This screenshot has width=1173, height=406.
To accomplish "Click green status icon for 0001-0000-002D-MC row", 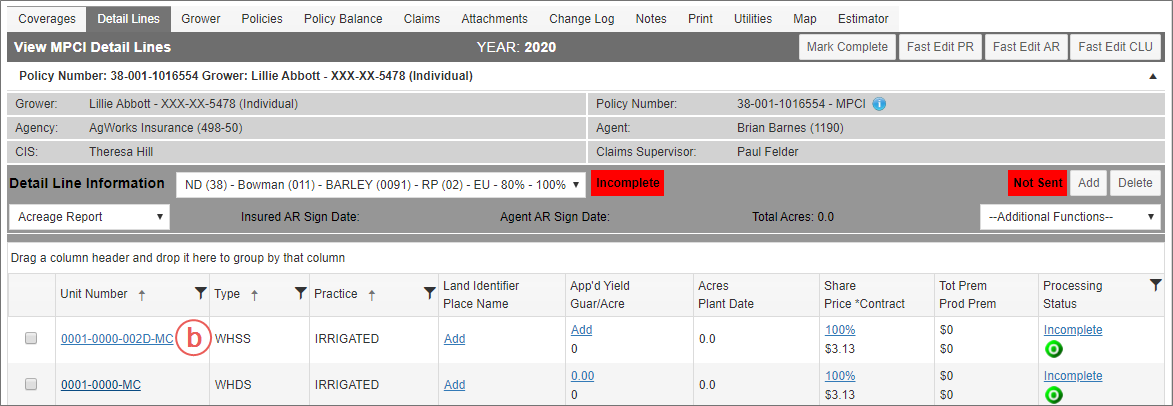I will coord(1054,348).
